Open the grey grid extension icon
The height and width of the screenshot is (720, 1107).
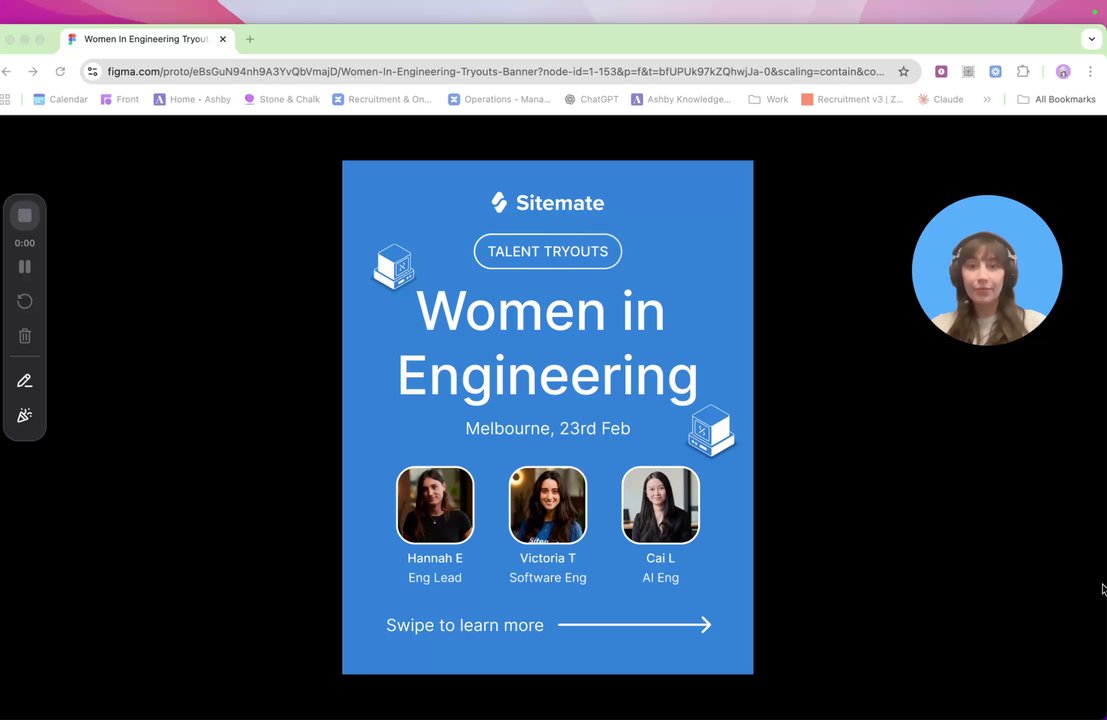[969, 71]
